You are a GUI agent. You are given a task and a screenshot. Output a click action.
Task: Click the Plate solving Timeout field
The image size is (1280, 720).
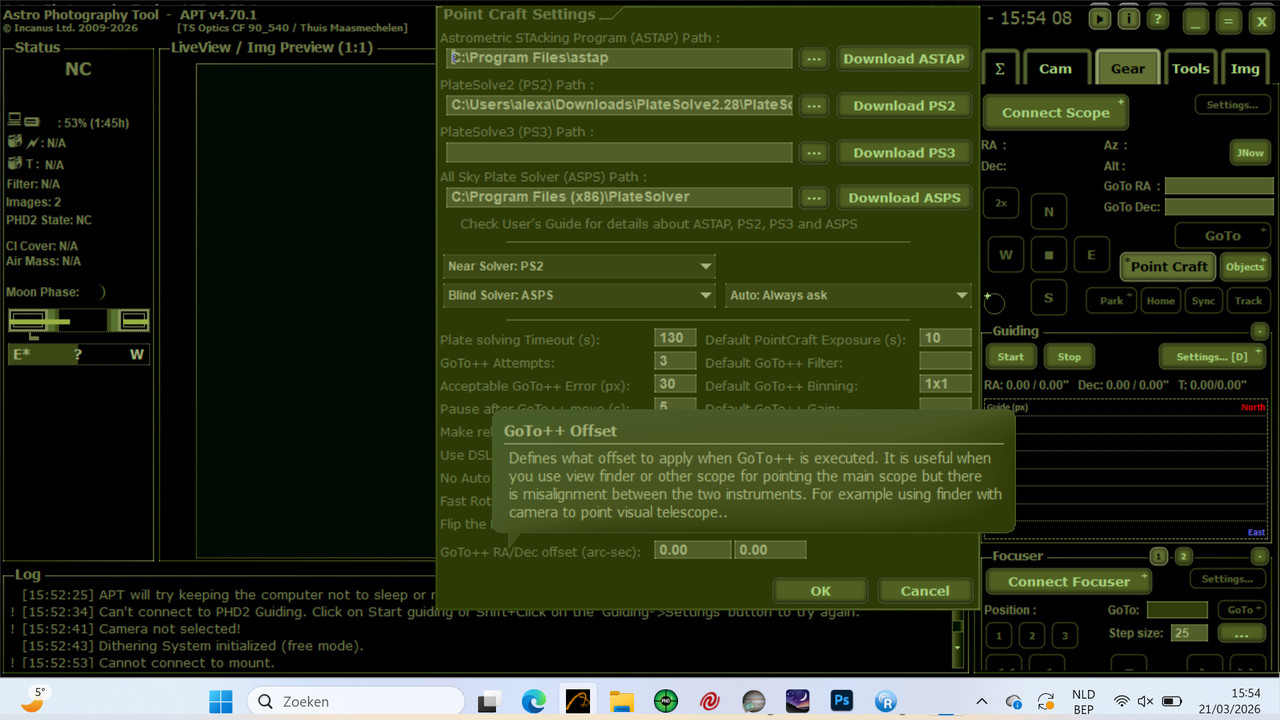(675, 339)
